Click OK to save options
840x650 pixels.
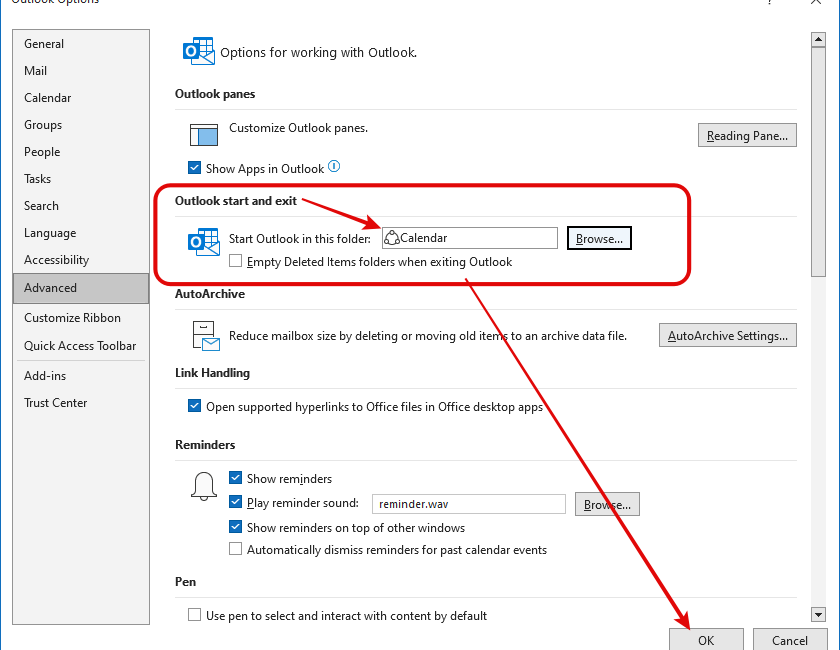(706, 640)
